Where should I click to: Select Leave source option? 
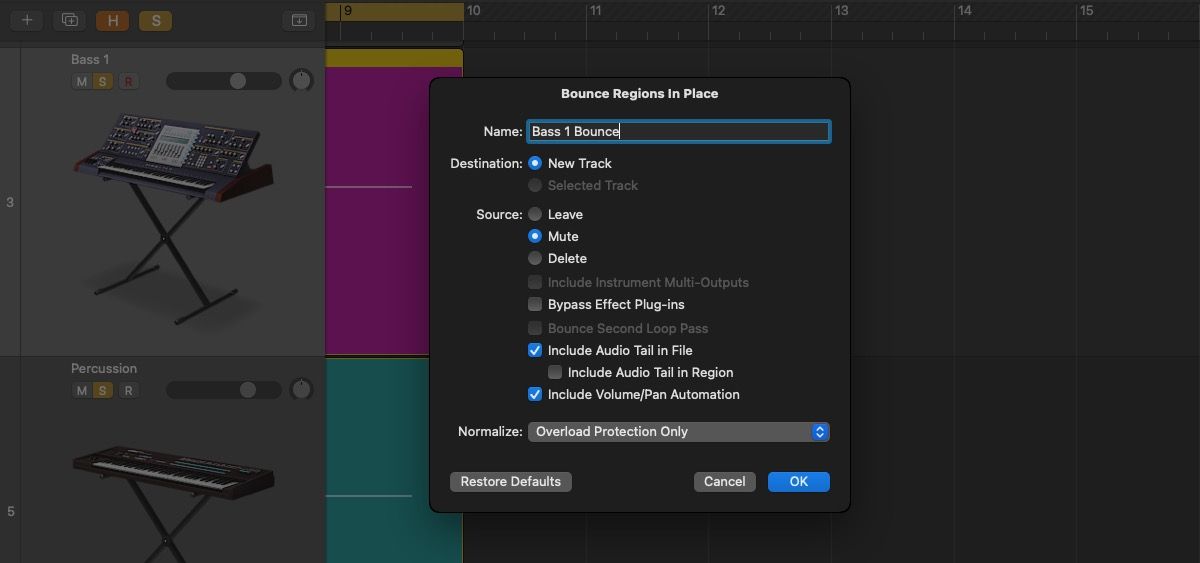[x=535, y=214]
